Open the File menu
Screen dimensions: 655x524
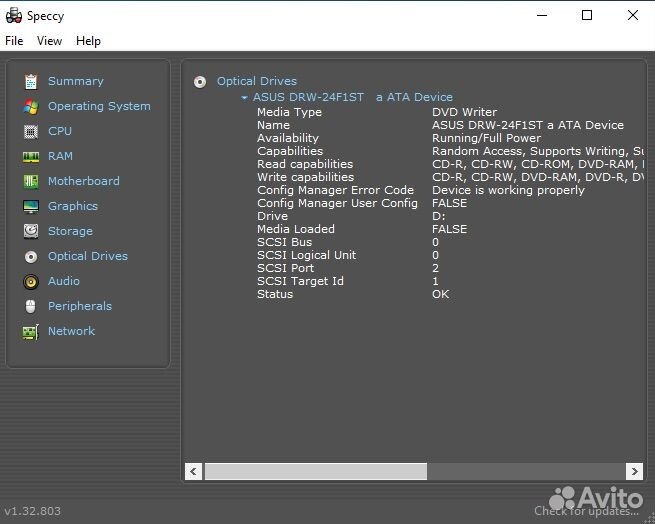(14, 41)
